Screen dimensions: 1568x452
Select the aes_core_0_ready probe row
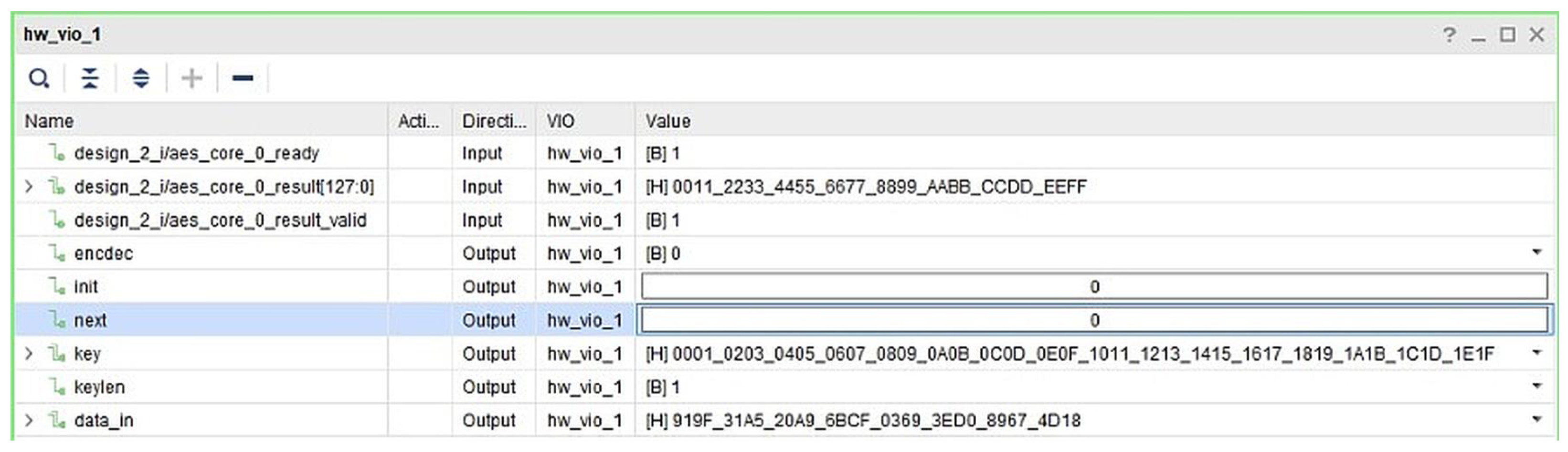tap(196, 153)
